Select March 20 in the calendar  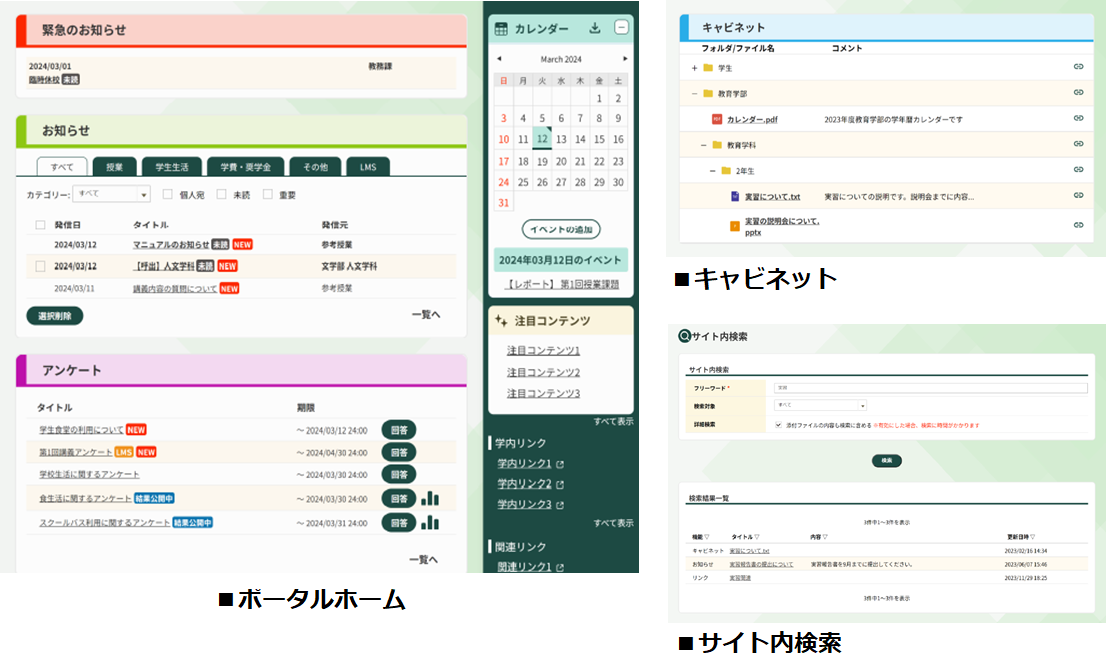coord(561,161)
